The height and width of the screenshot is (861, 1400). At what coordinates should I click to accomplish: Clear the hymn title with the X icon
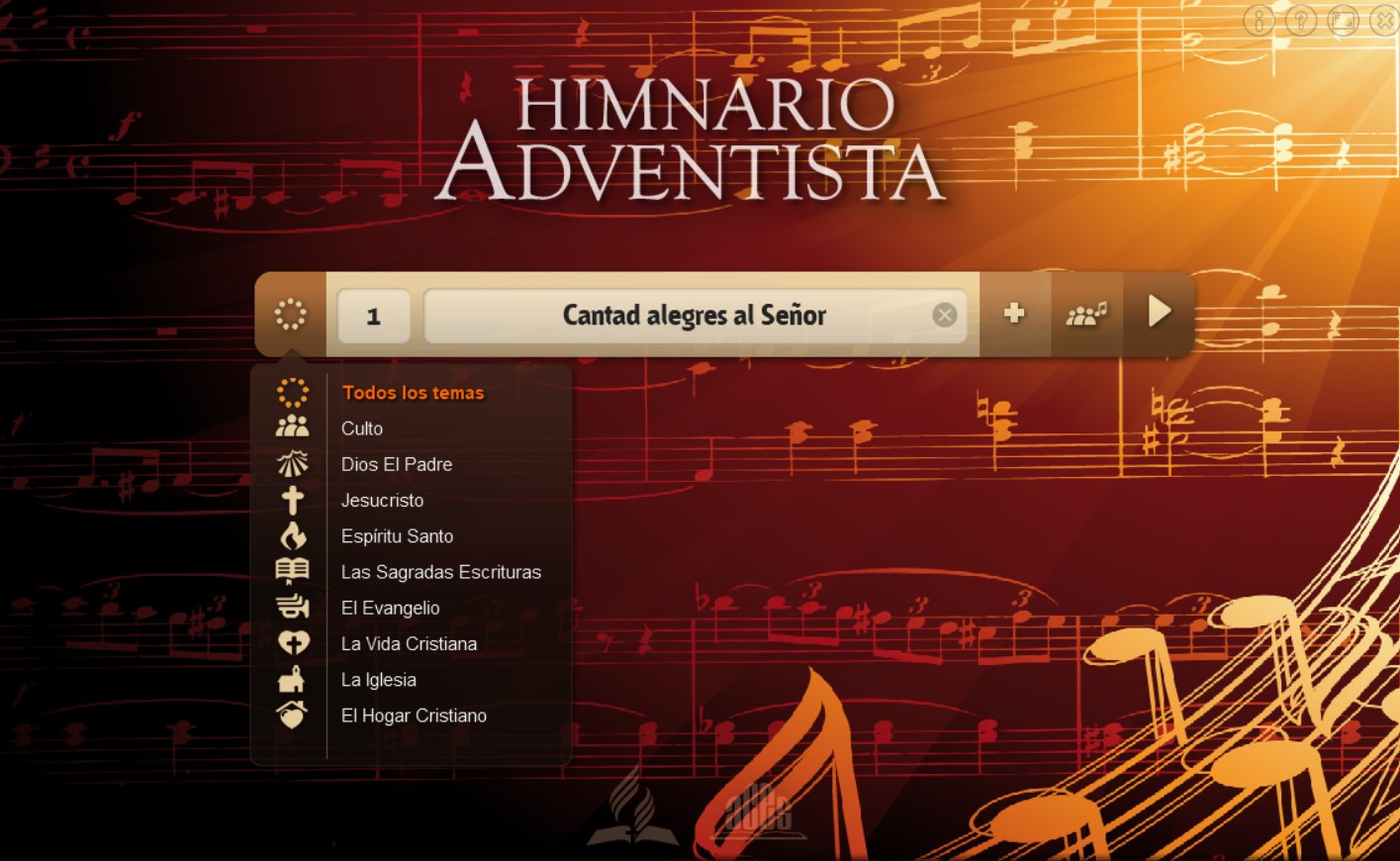945,315
